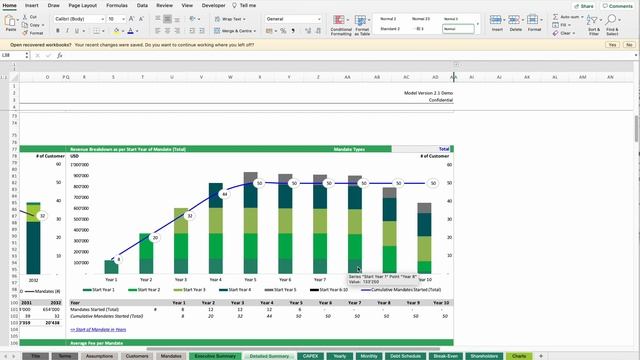Open Find & Select magnifier
Screen dimensions: 640x360
coord(612,25)
